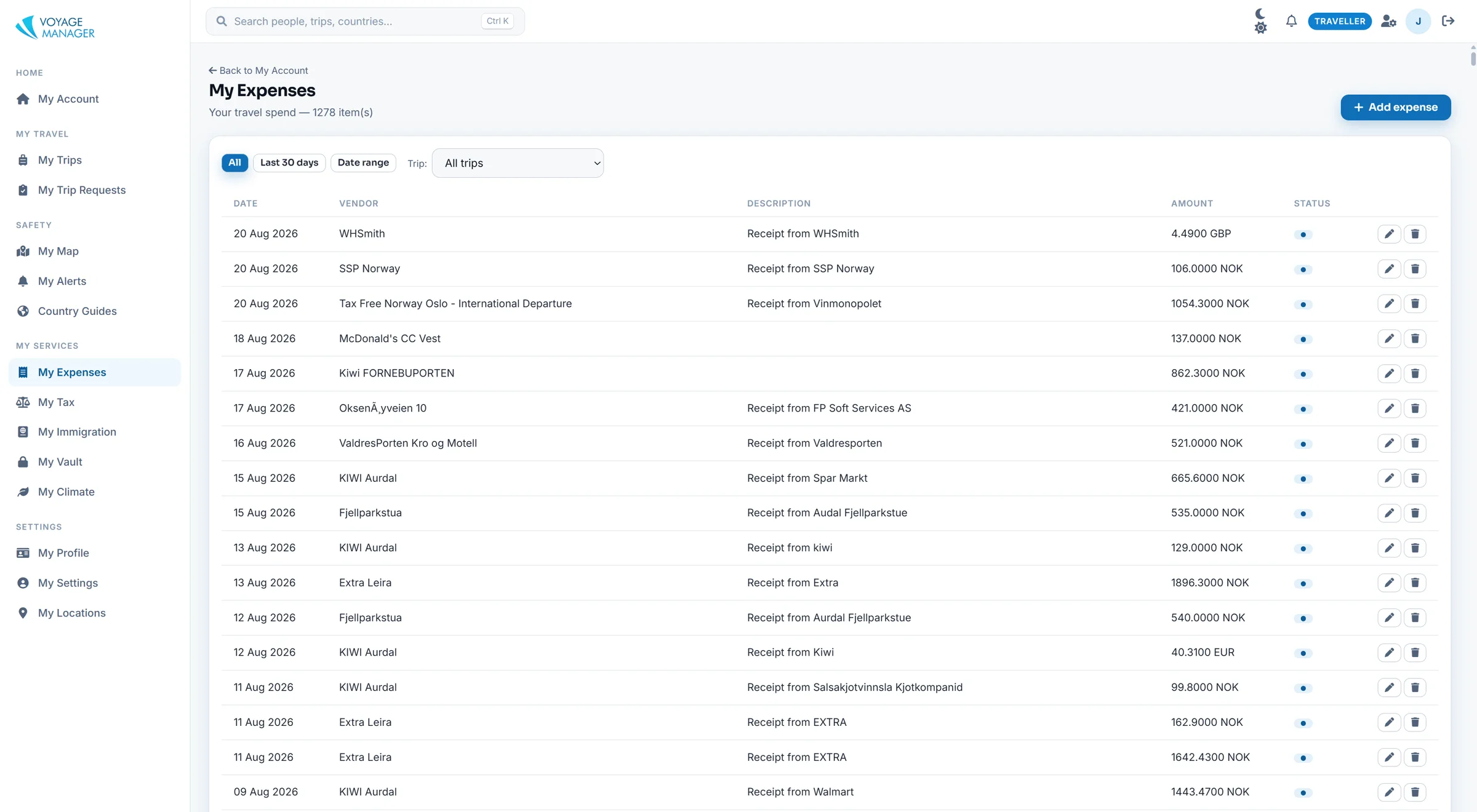Delete the 40.3100 EUR KIWI Aurdal expense

[1415, 653]
